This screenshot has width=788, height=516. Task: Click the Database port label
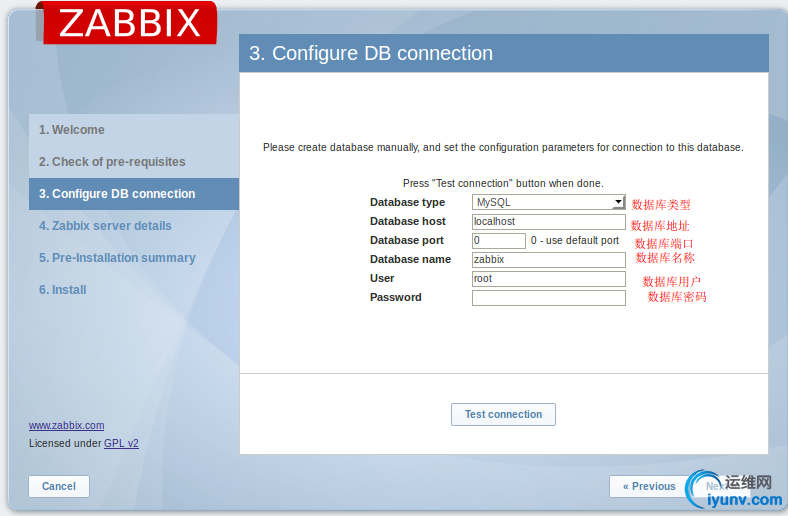click(407, 240)
